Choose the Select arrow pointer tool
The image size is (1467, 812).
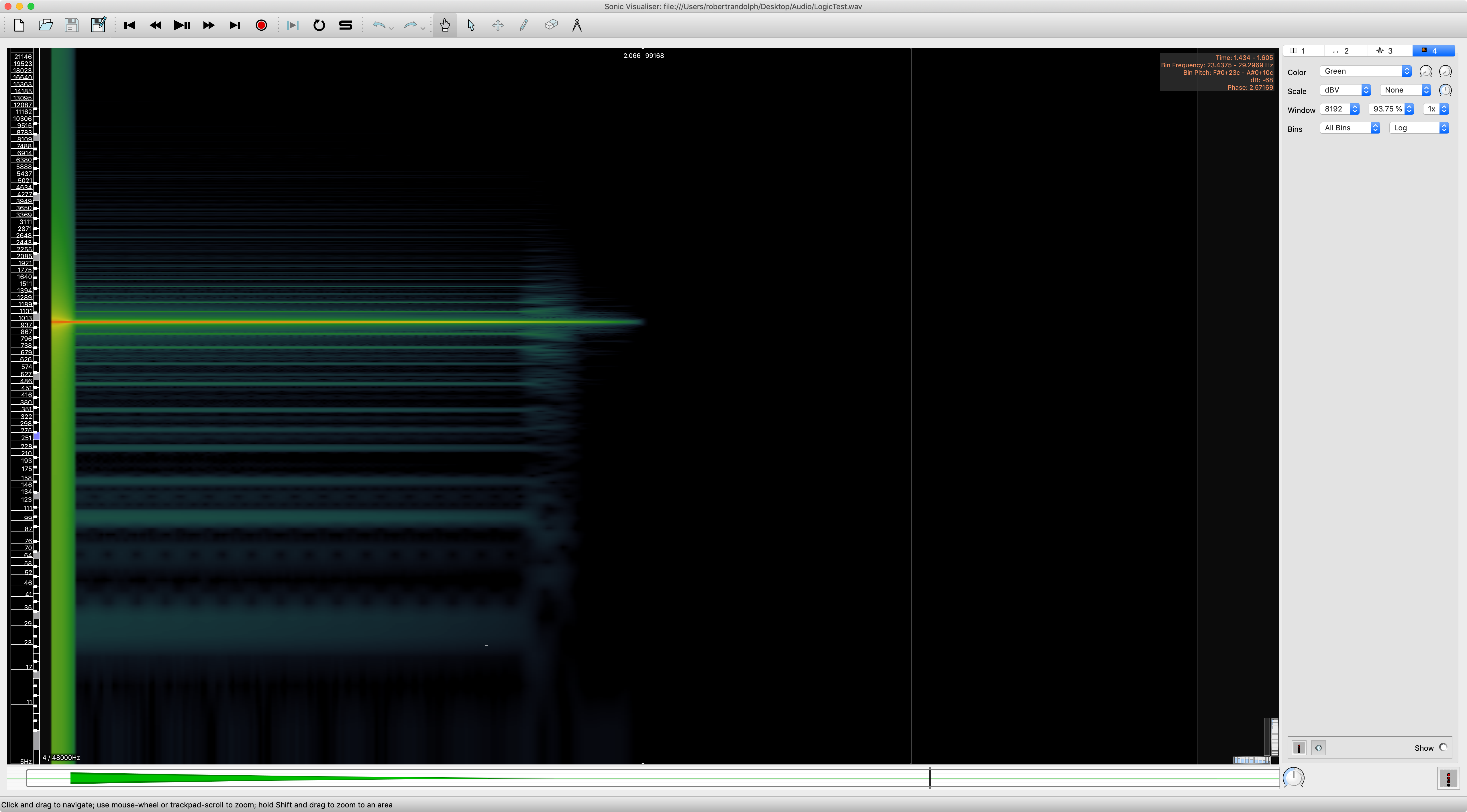coord(471,25)
